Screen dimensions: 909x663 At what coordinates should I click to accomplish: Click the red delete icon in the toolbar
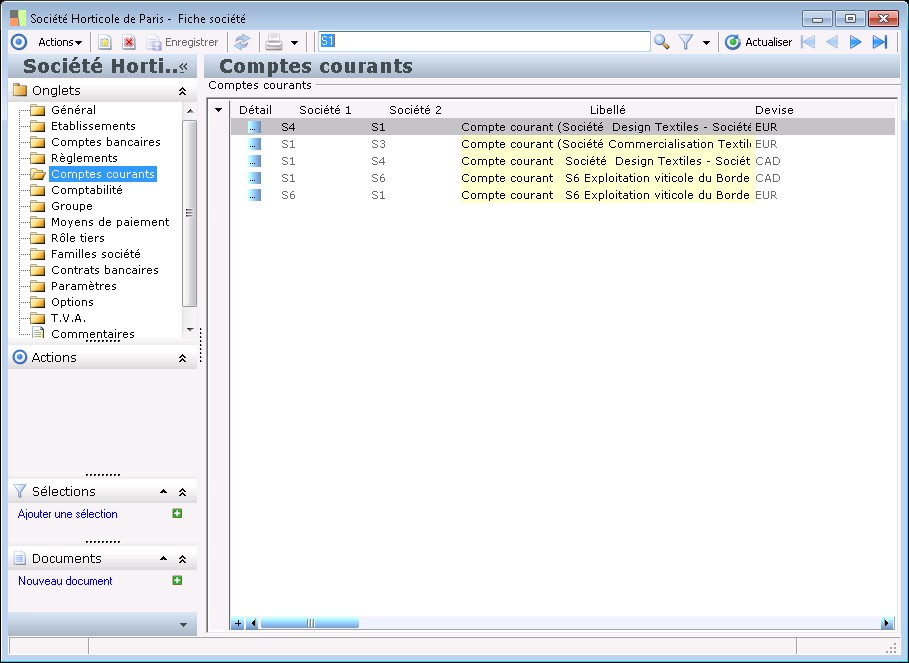(129, 42)
